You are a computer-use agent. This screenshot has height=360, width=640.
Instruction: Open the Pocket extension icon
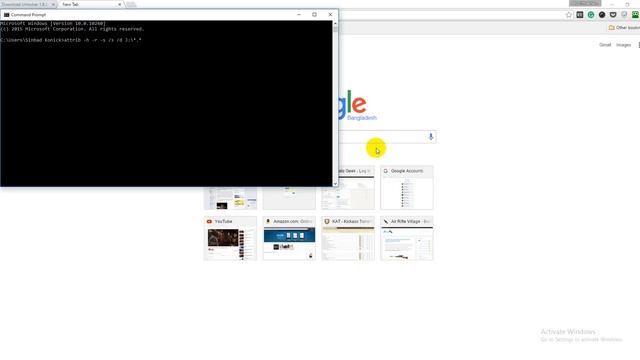[x=613, y=15]
